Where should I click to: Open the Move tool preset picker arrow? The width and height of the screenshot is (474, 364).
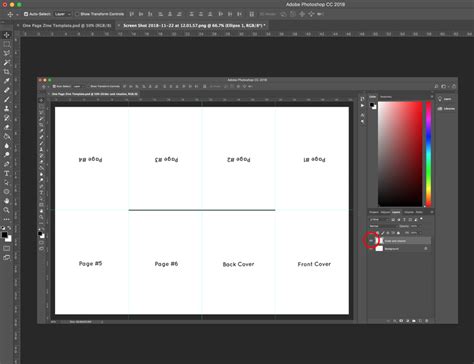[17, 14]
